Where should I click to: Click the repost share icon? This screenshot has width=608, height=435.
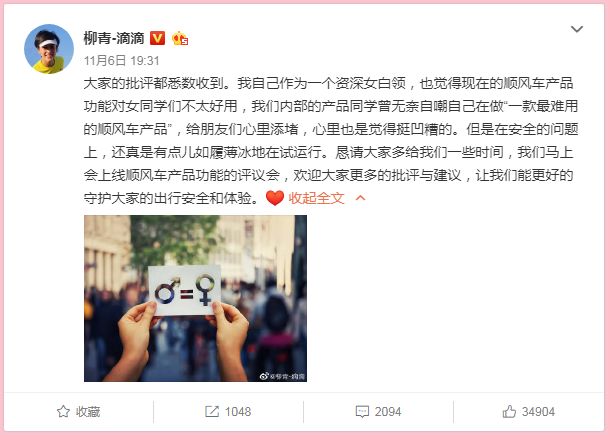[x=212, y=411]
